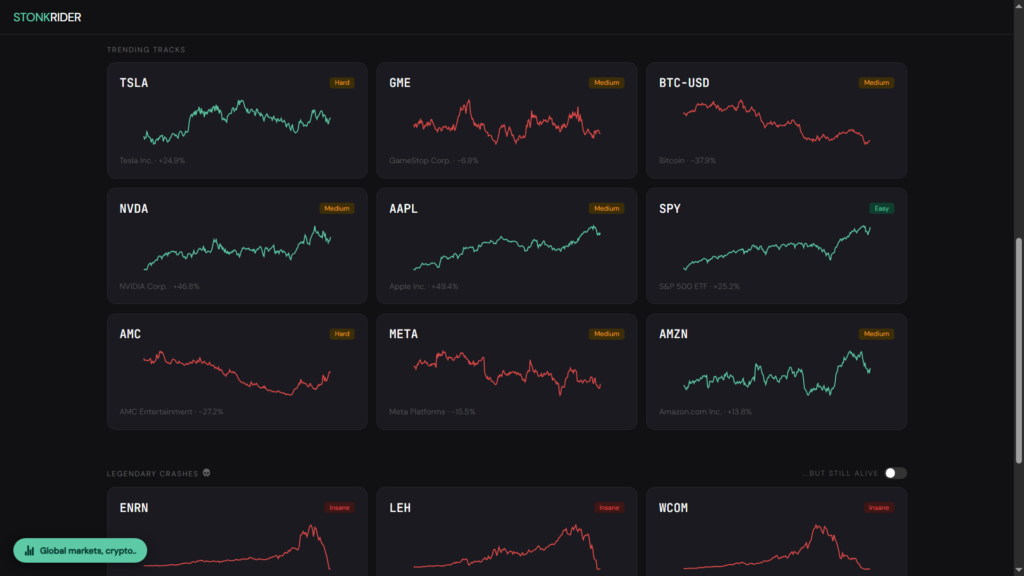This screenshot has width=1024, height=576.
Task: Open the BTC-USD Bitcoin track
Action: [x=776, y=120]
